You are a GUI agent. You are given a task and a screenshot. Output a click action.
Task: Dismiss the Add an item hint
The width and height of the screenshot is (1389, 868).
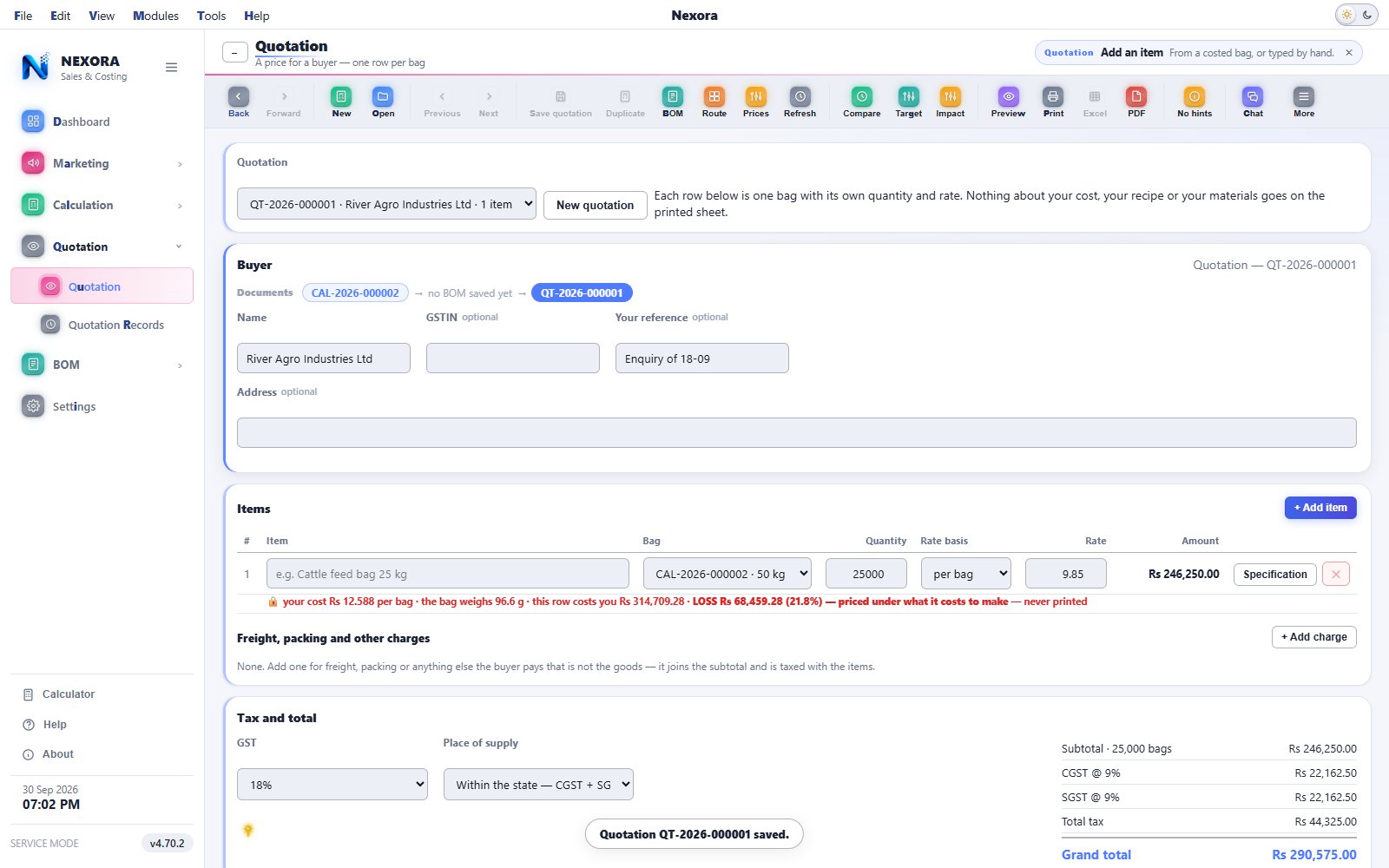[1349, 53]
